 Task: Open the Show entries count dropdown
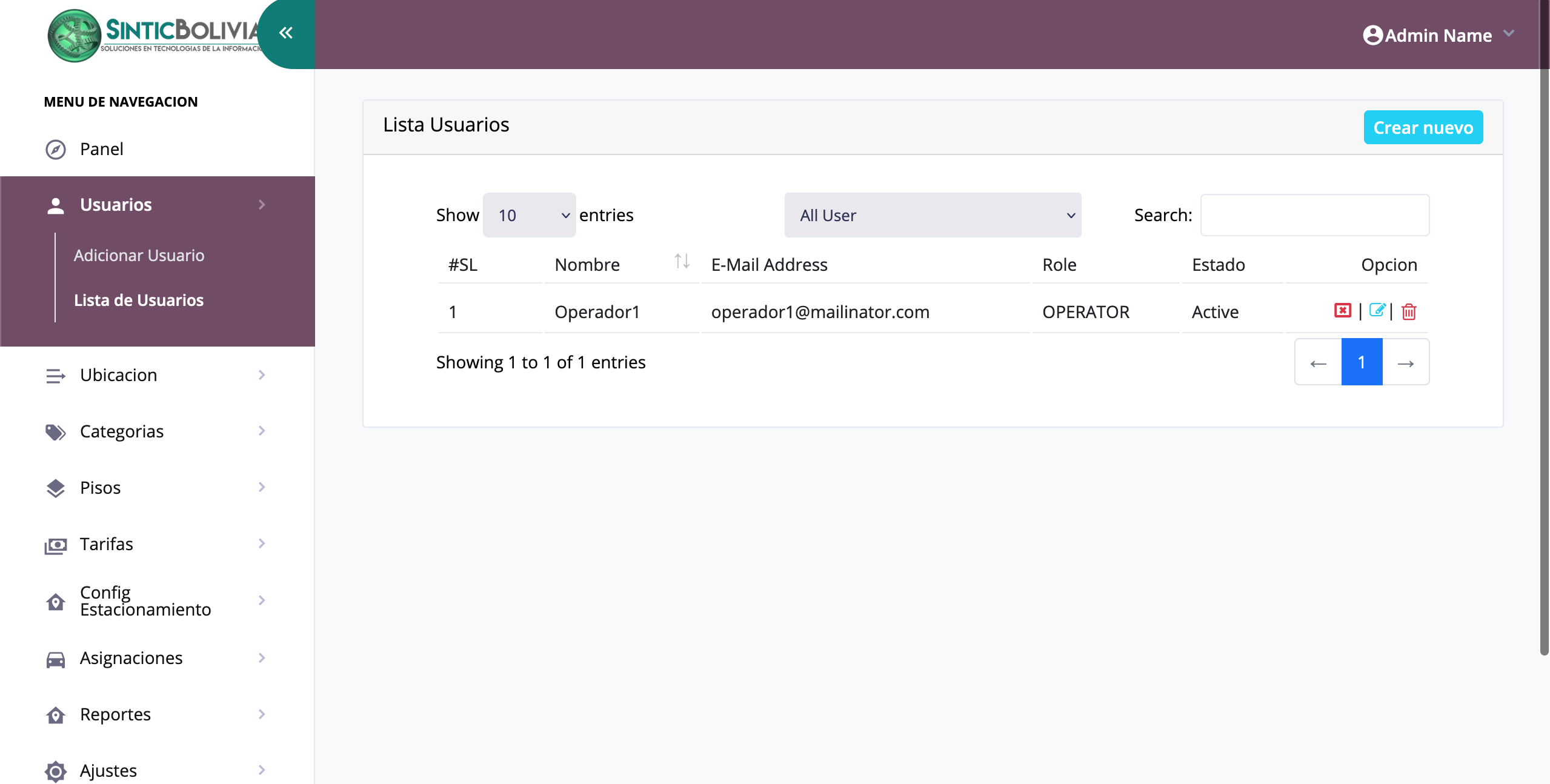coord(529,215)
